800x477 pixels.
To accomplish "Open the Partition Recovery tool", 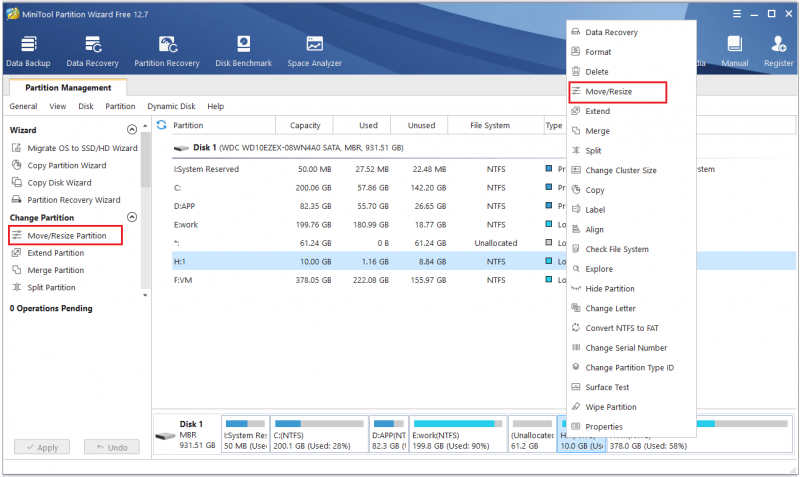I will click(x=167, y=52).
